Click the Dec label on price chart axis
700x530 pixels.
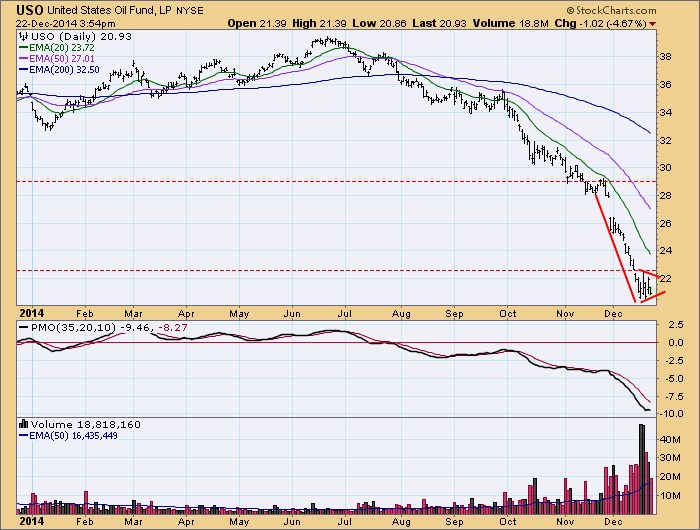coord(613,313)
